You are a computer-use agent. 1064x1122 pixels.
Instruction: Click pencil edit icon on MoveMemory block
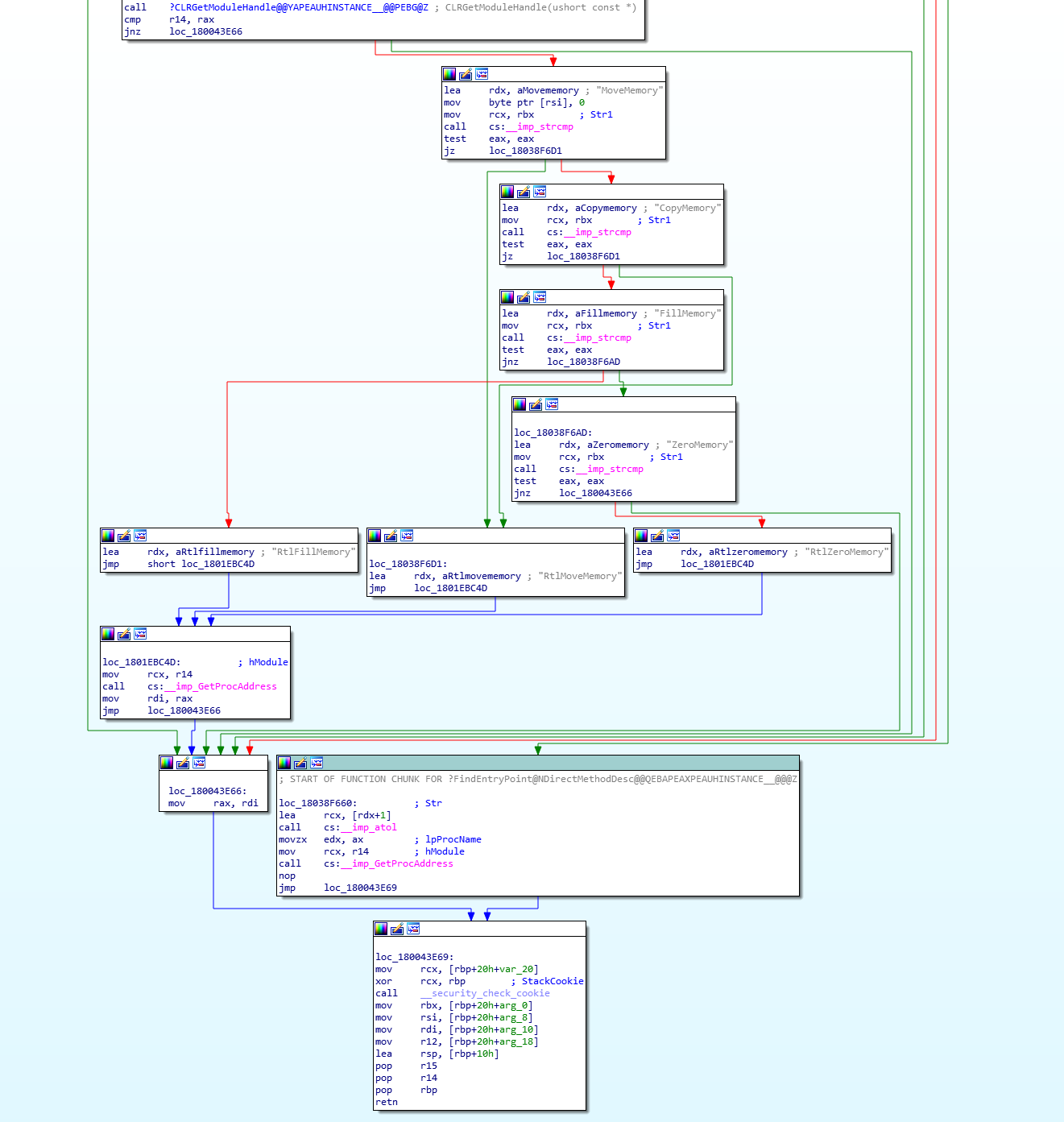pyautogui.click(x=466, y=74)
